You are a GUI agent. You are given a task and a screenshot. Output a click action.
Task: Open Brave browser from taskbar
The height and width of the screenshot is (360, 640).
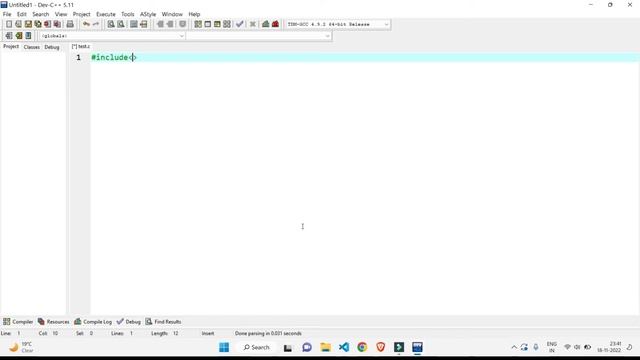pyautogui.click(x=380, y=347)
